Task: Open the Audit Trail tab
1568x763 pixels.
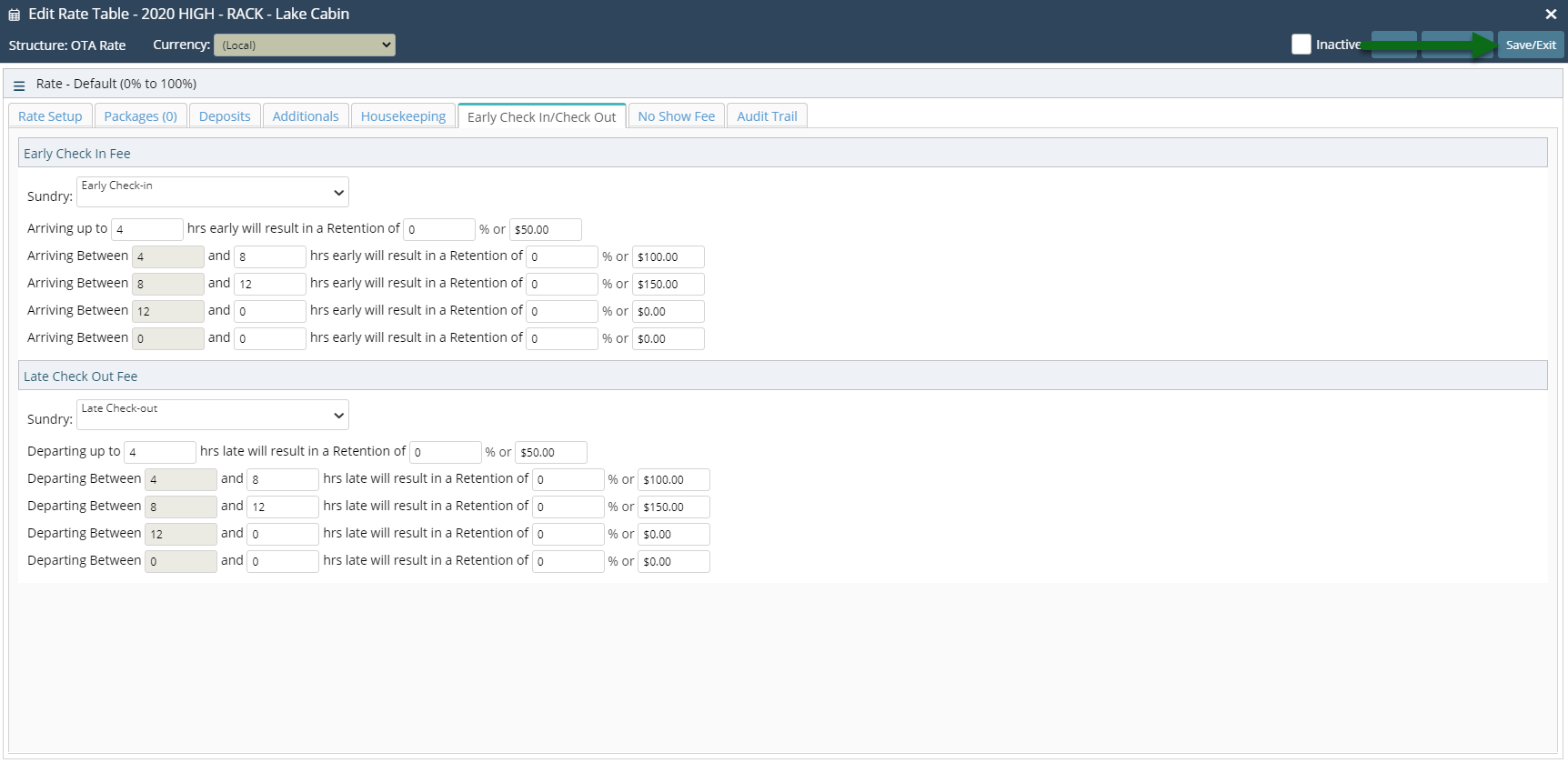Action: pyautogui.click(x=767, y=116)
